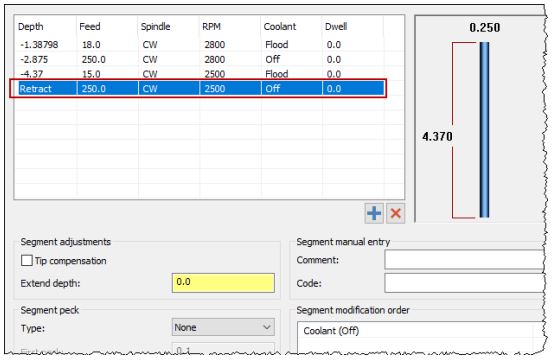Click the Depth column header
This screenshot has height=360, width=554.
pyautogui.click(x=46, y=26)
